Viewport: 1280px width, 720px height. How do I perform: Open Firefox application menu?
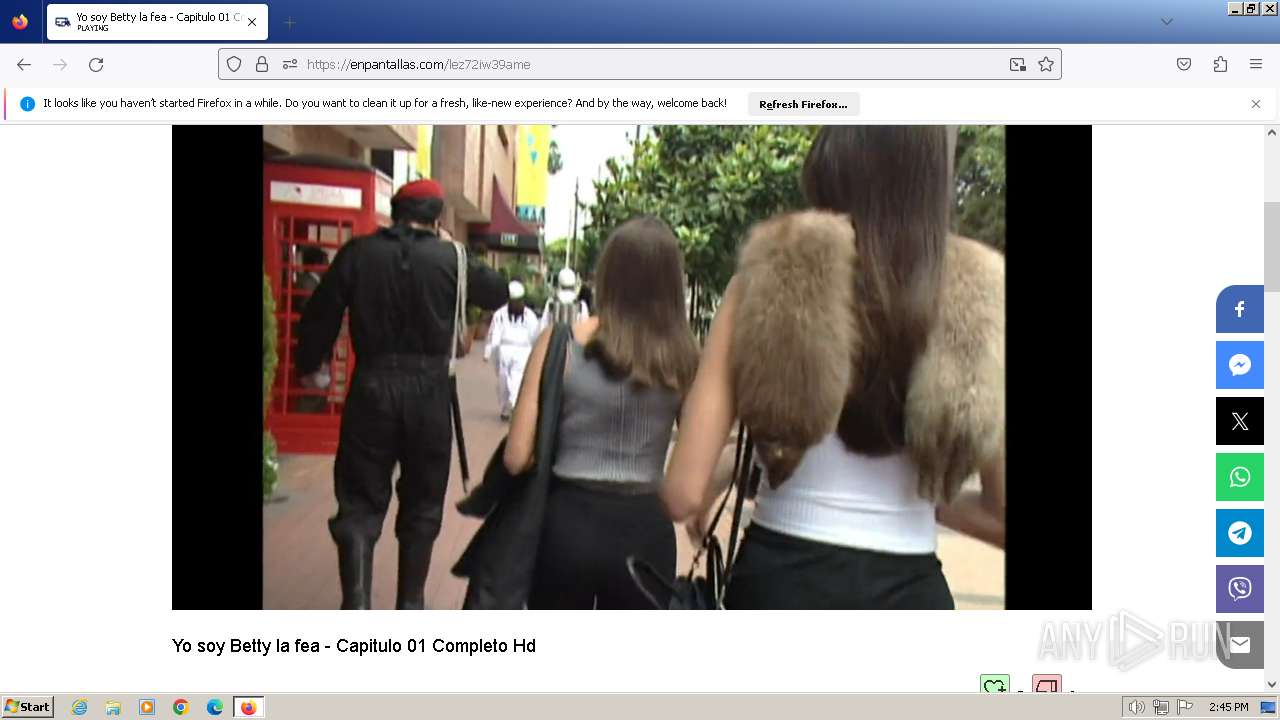[x=1256, y=64]
